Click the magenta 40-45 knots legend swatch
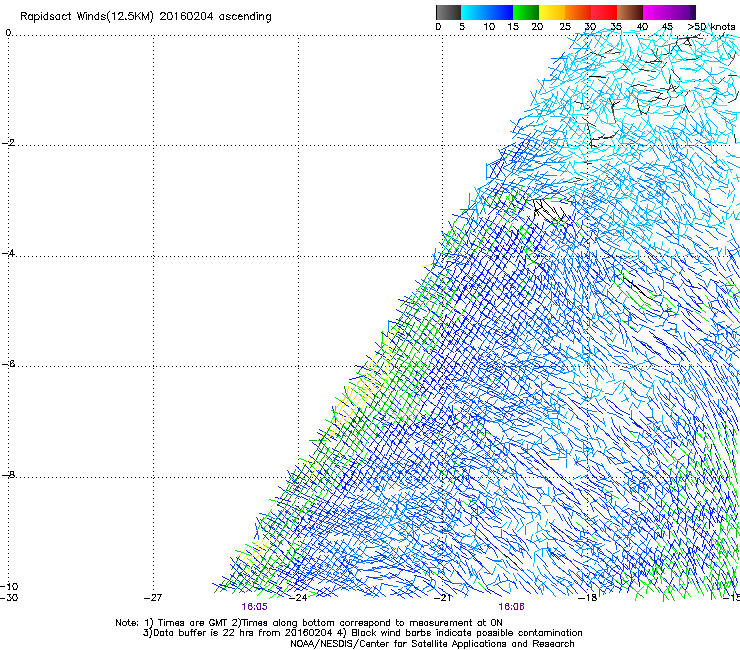Viewport: 740px width, 650px height. coord(656,12)
